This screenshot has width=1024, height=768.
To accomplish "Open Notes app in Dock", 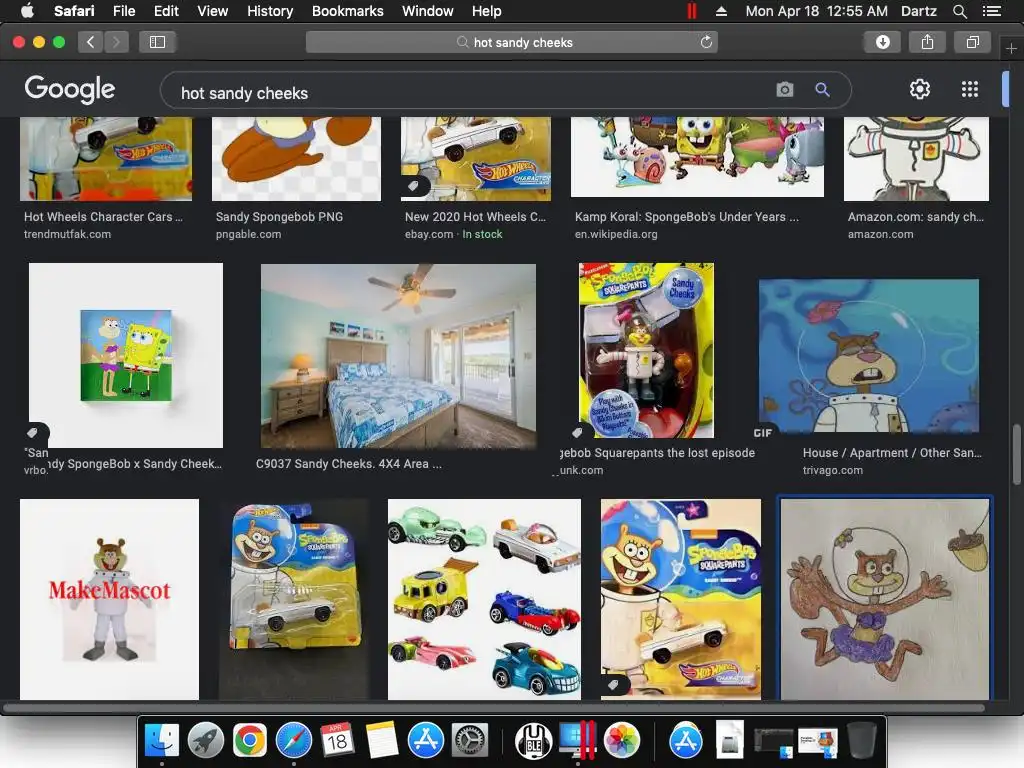I will click(x=382, y=741).
